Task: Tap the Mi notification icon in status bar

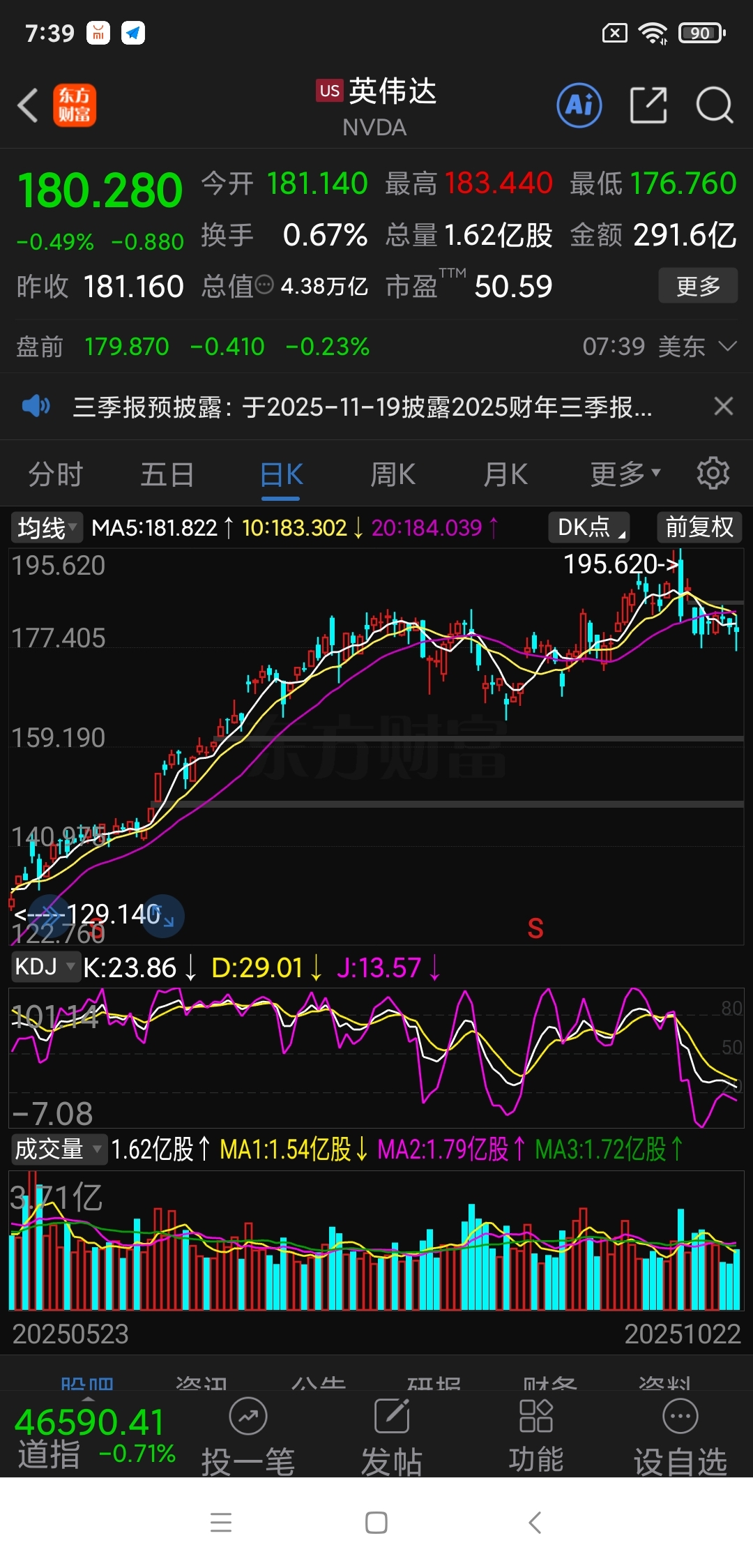Action: [98, 33]
